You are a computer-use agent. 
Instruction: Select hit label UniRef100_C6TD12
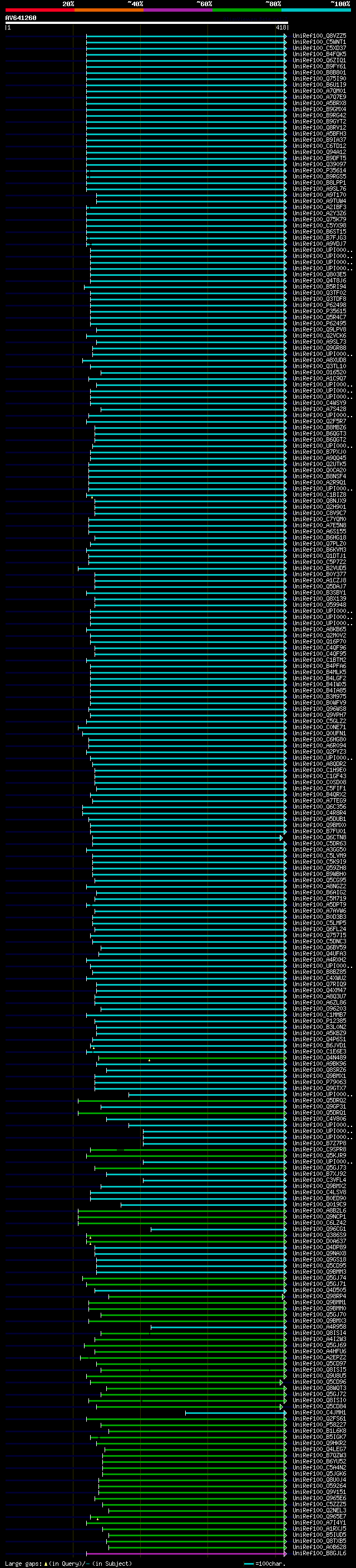pyautogui.click(x=319, y=146)
